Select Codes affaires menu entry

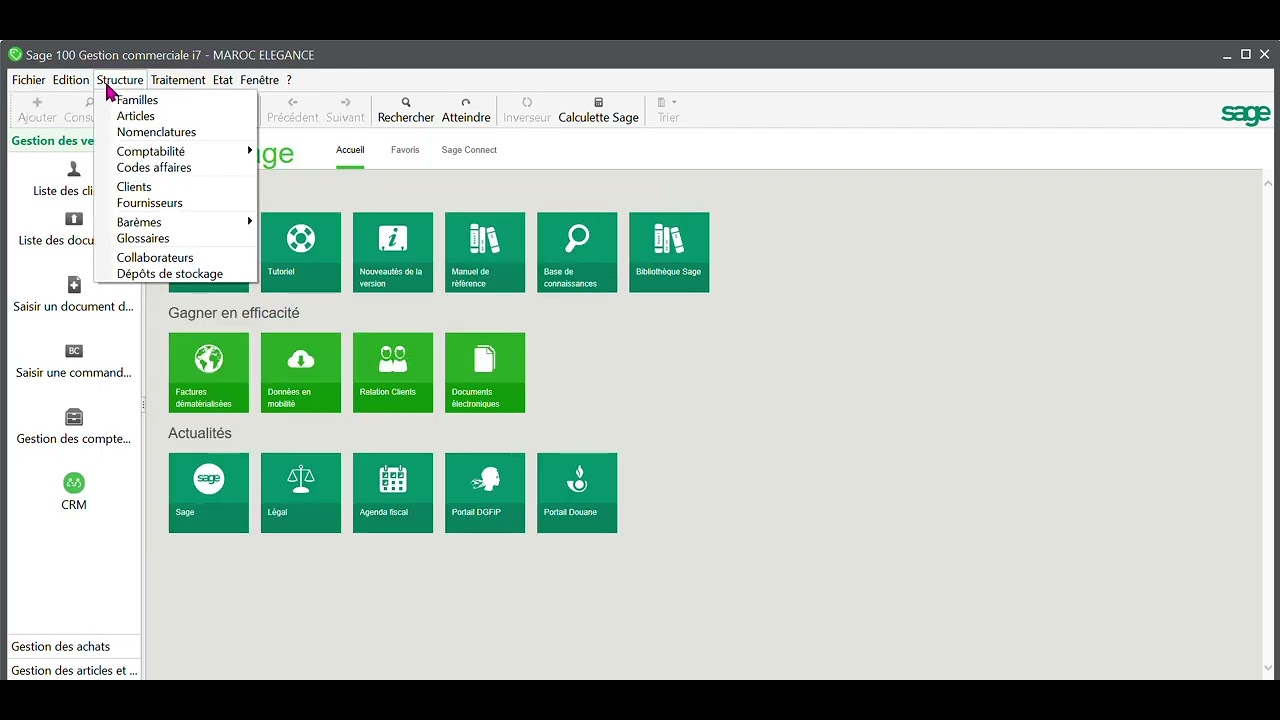coord(176,167)
